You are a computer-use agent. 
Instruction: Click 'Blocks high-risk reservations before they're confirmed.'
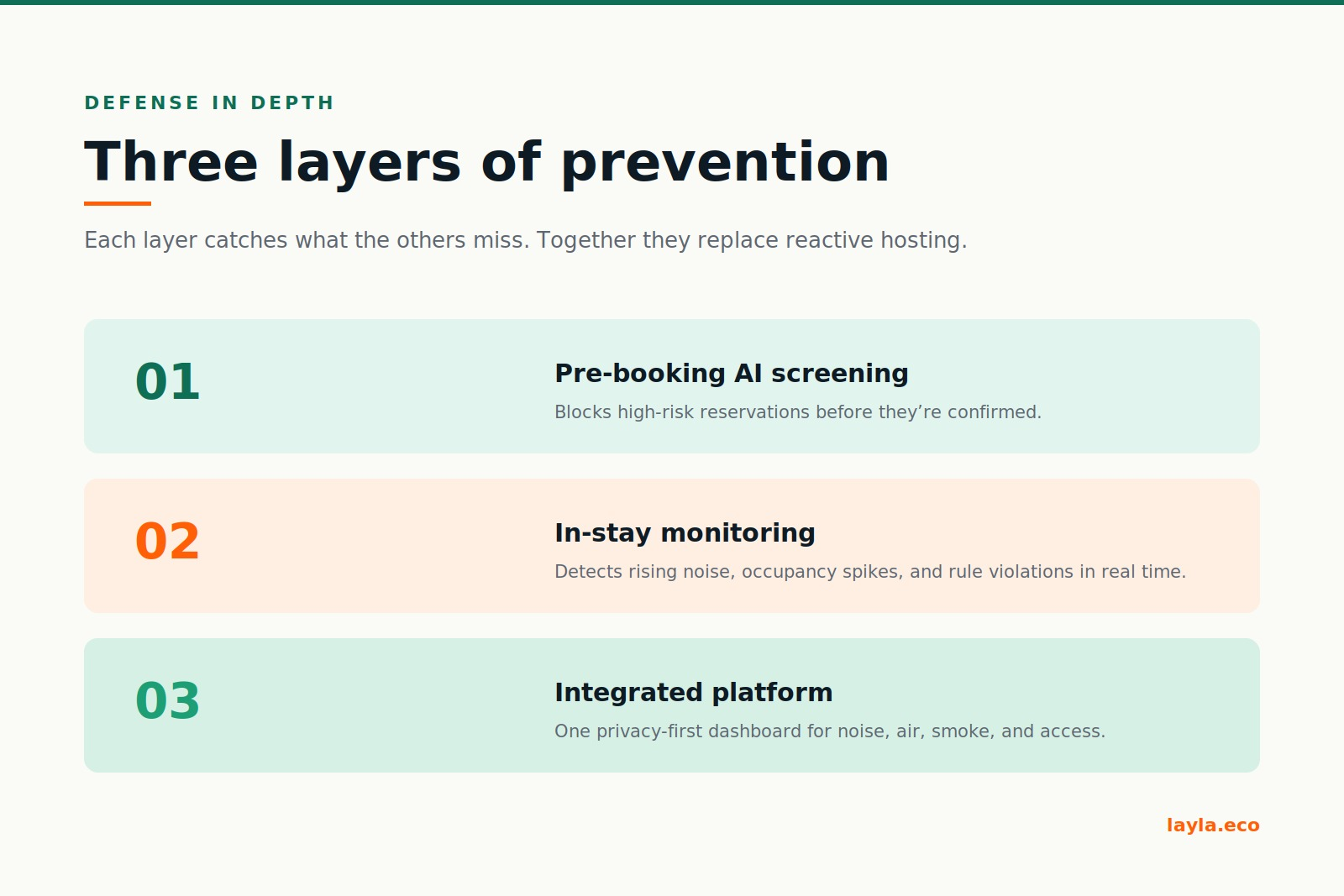798,412
